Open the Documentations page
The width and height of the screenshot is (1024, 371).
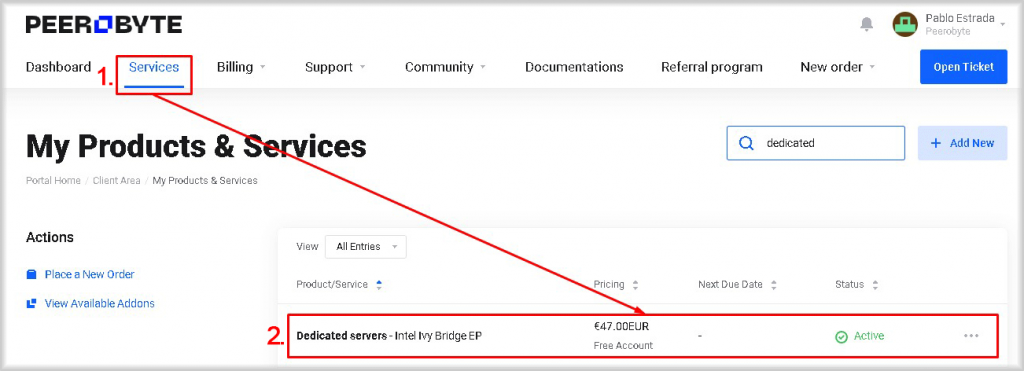(x=574, y=67)
